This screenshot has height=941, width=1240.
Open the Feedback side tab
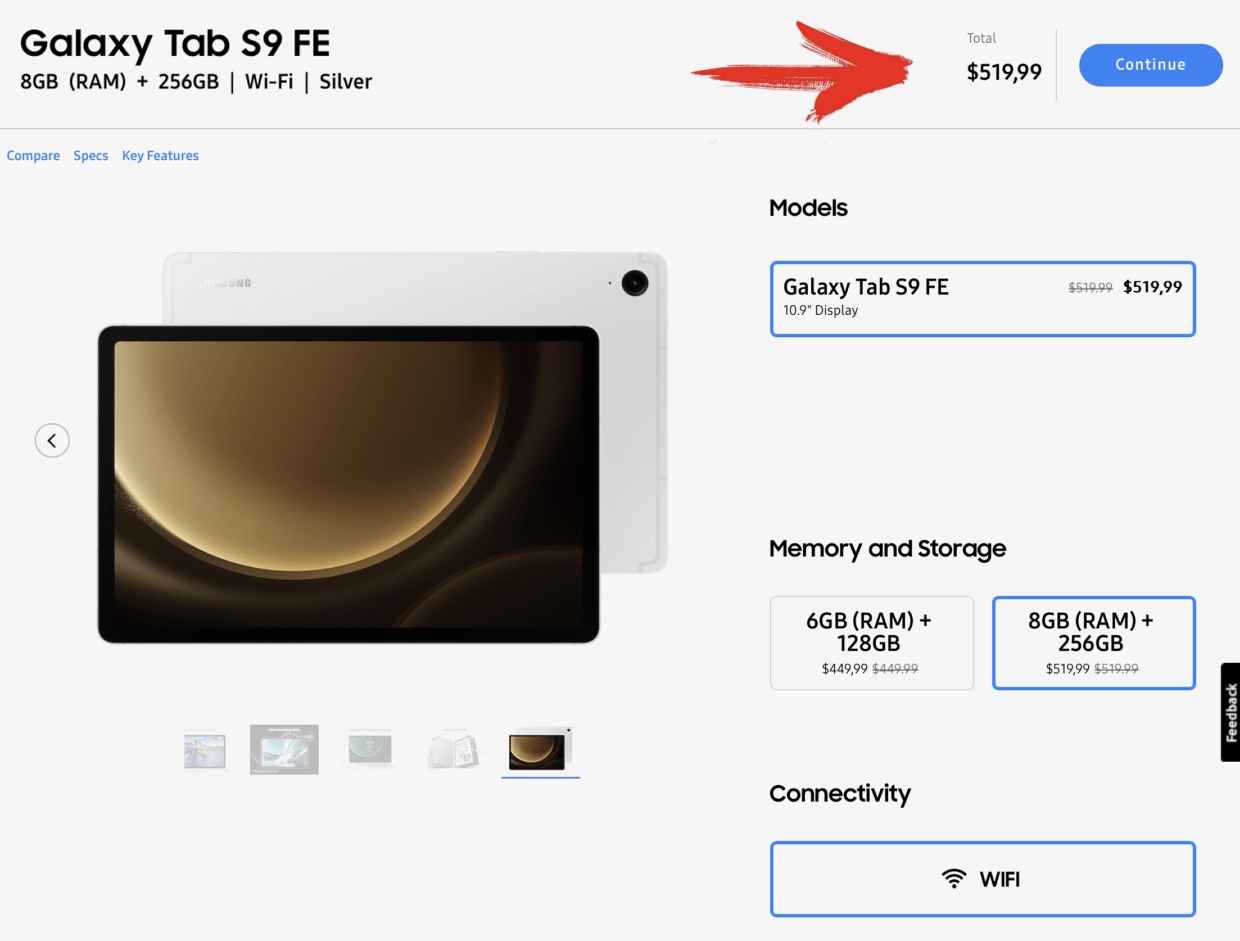(x=1230, y=712)
